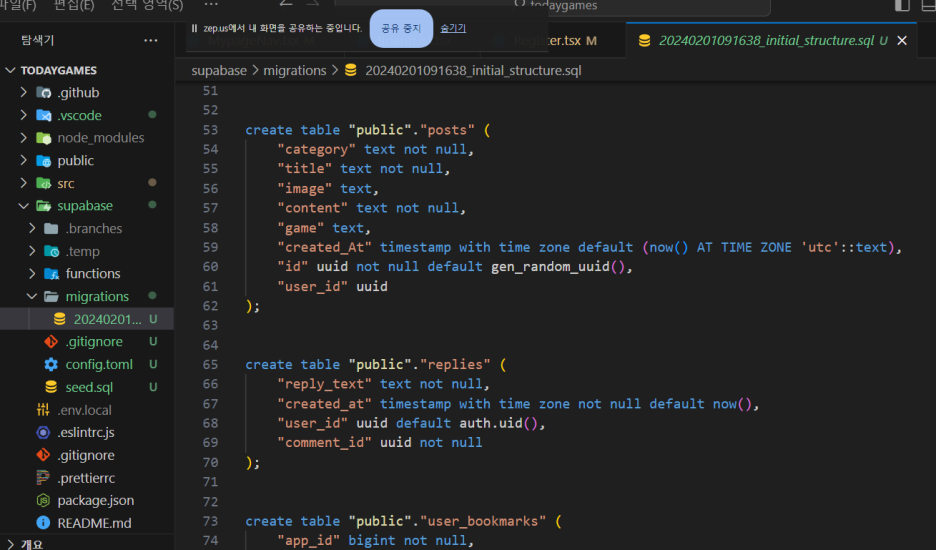
Task: Click the package.json Node icon
Action: pyautogui.click(x=43, y=500)
